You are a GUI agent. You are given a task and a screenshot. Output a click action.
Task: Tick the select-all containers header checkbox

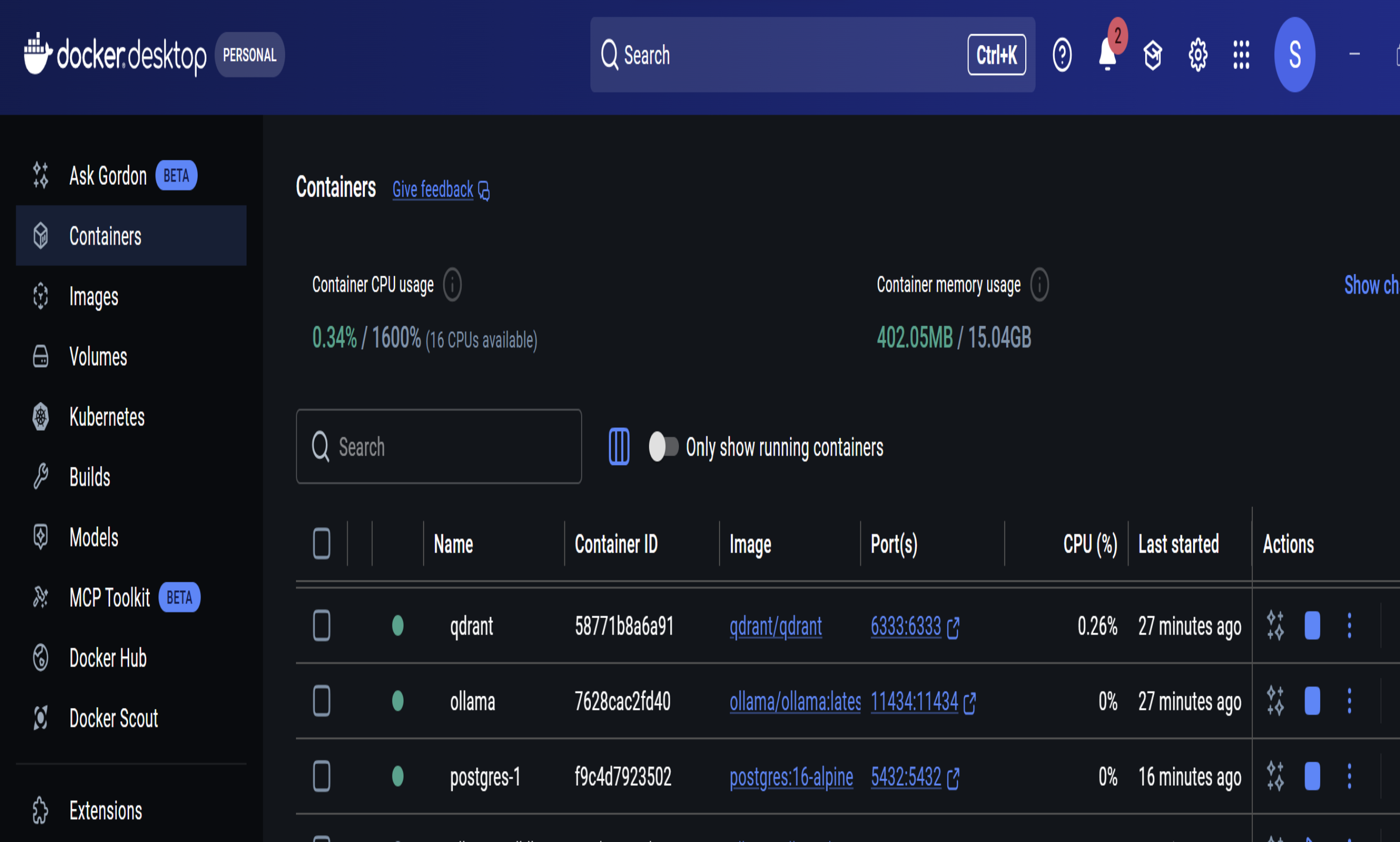tap(322, 544)
